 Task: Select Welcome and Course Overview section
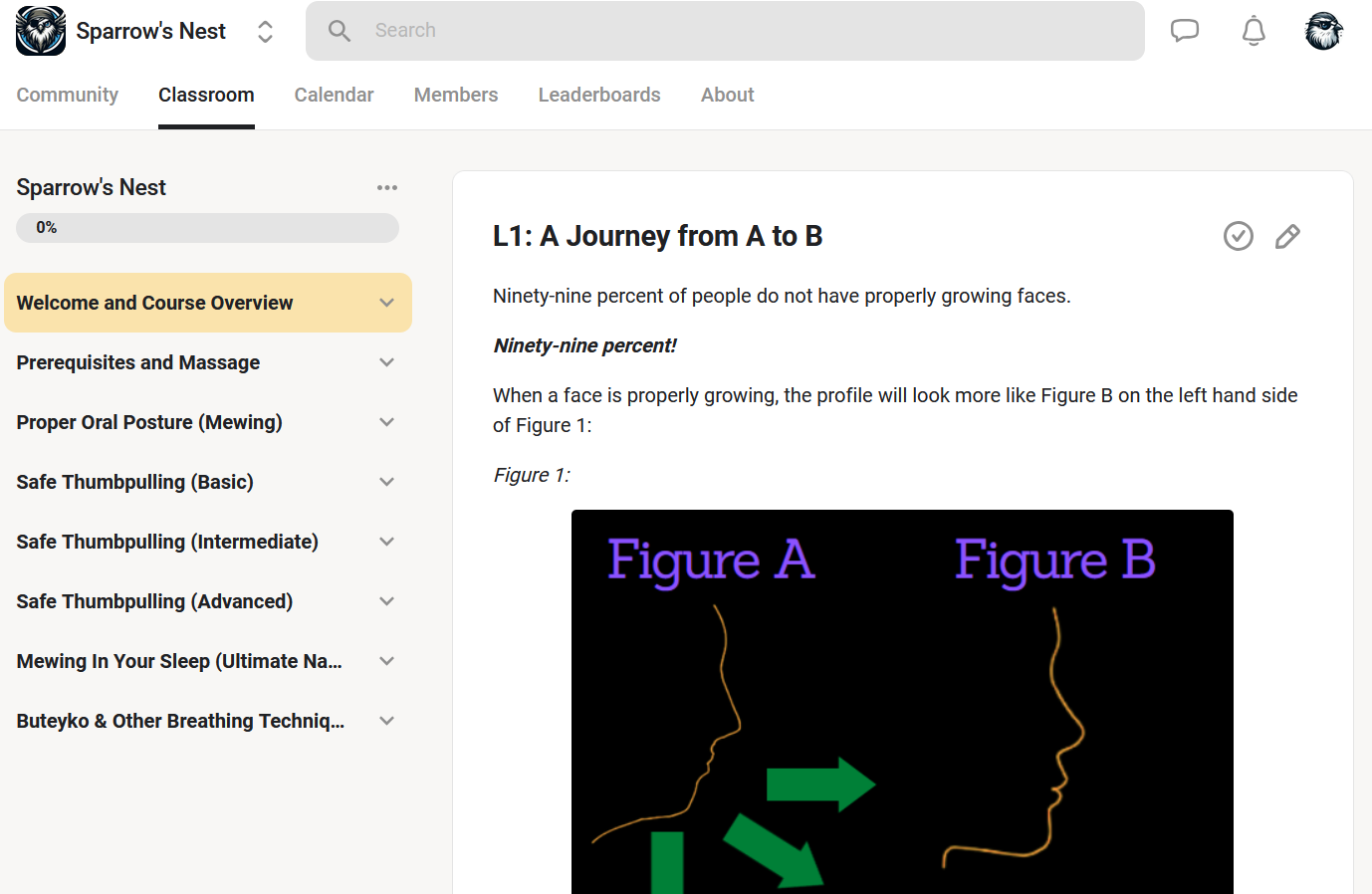tap(208, 303)
